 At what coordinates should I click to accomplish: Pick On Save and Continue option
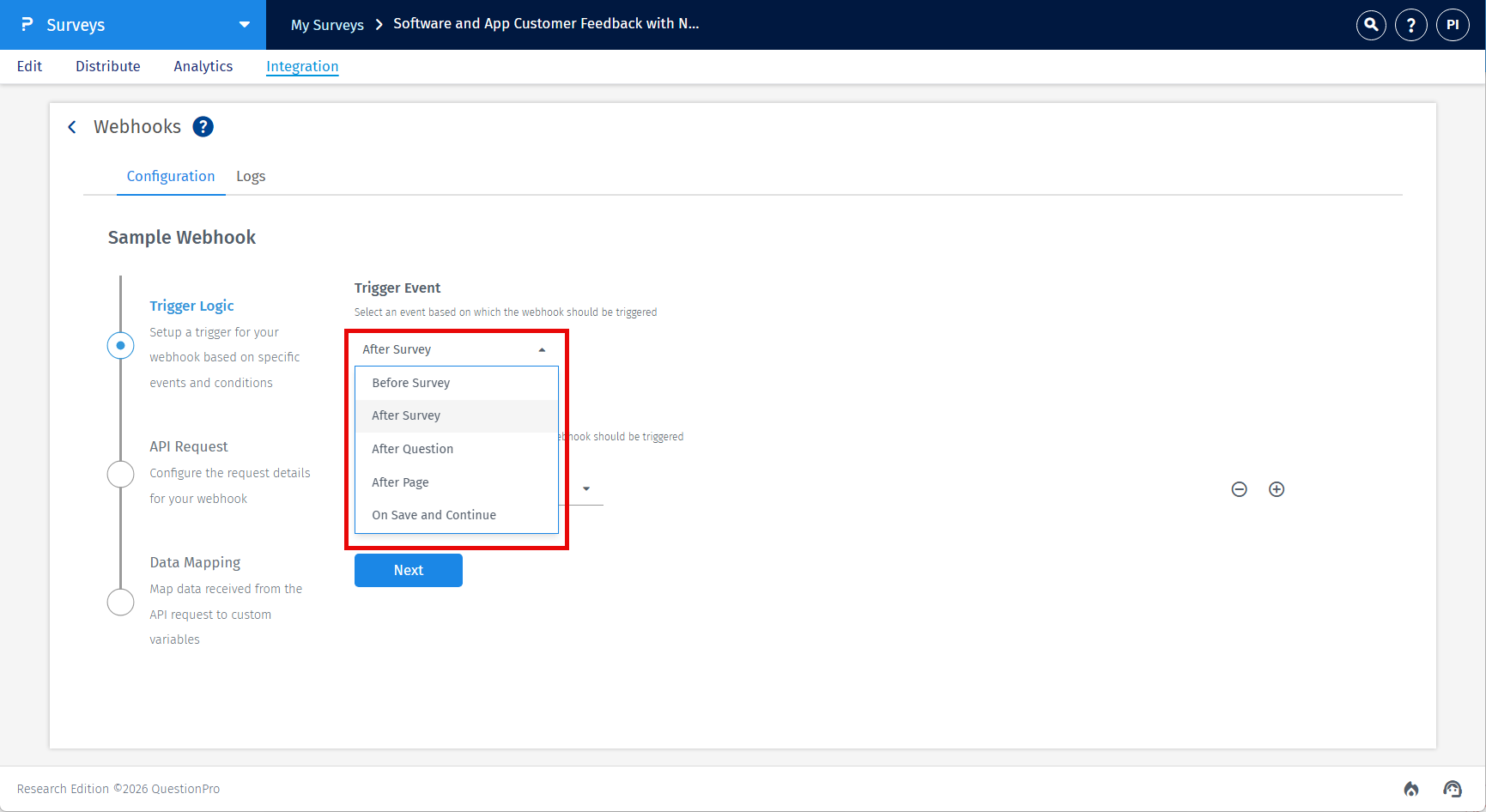[x=457, y=515]
